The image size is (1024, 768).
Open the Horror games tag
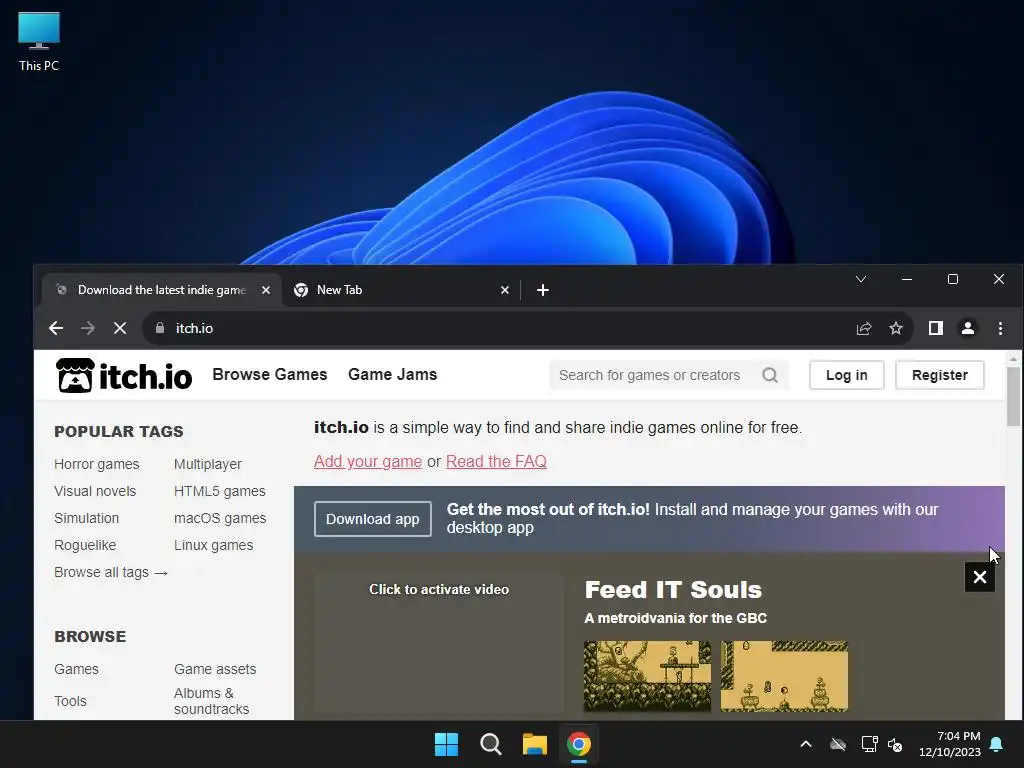click(x=97, y=464)
